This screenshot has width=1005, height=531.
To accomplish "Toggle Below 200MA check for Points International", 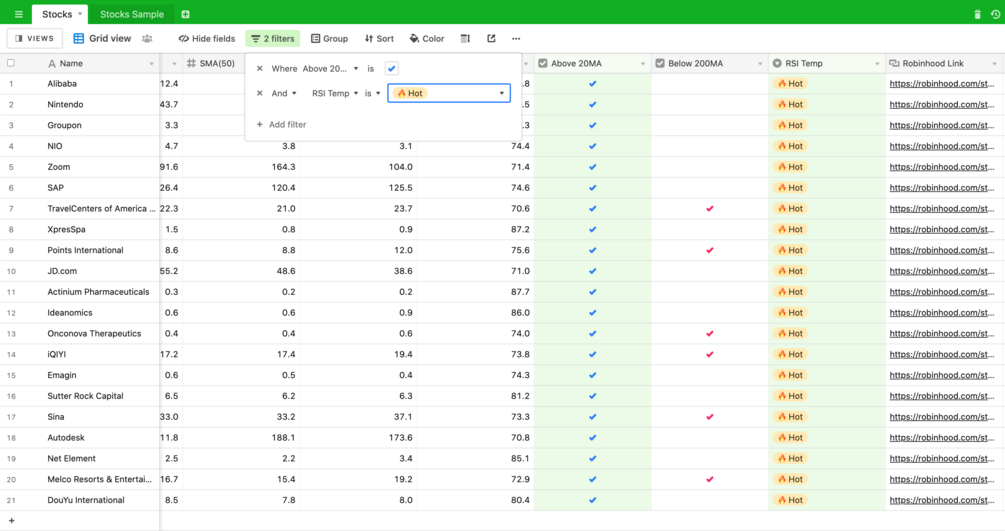I will [710, 250].
